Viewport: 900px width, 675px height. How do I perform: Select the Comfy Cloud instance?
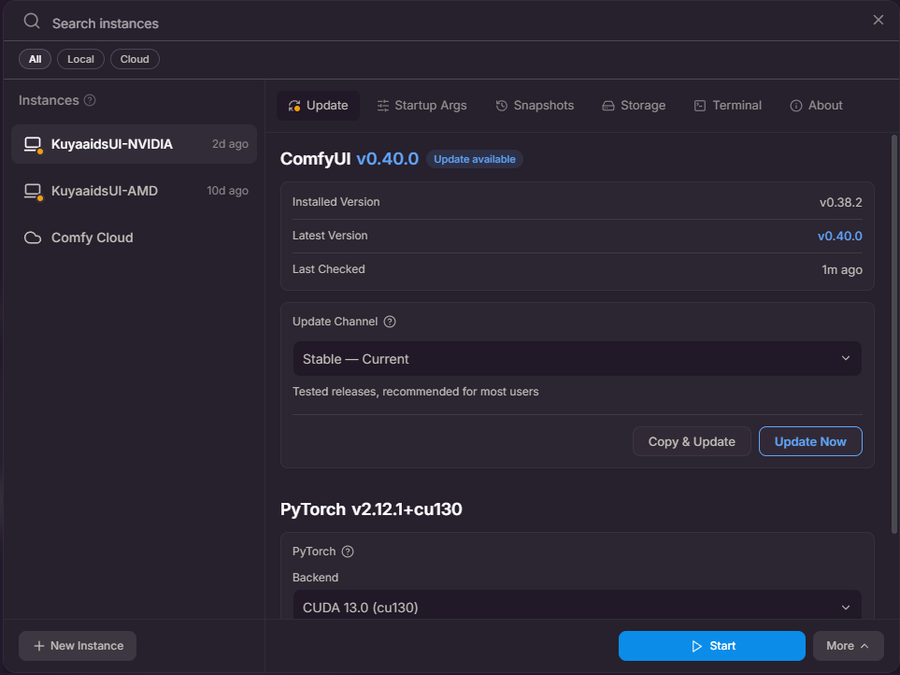coord(134,238)
